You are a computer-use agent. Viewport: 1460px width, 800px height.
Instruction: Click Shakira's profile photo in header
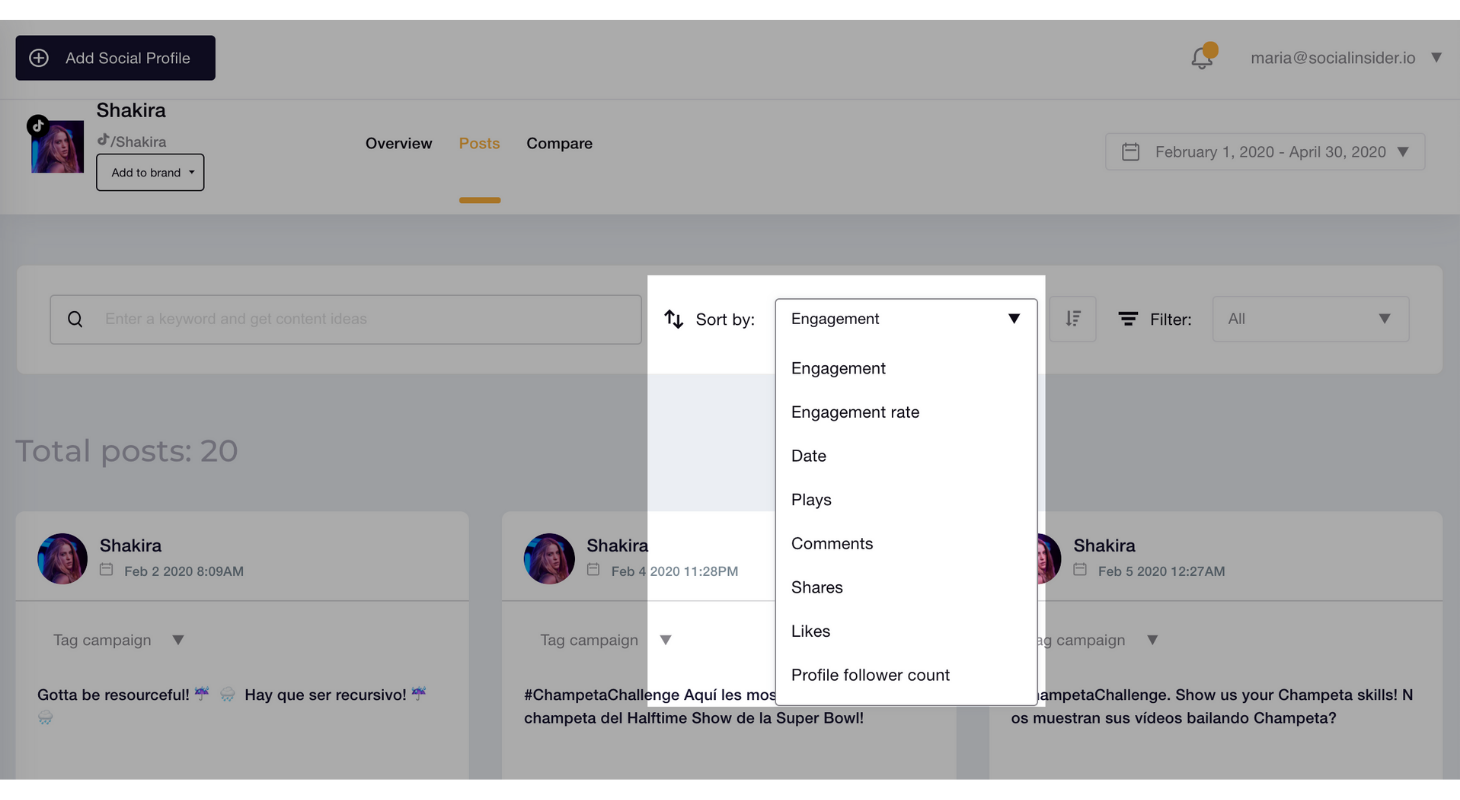[58, 147]
